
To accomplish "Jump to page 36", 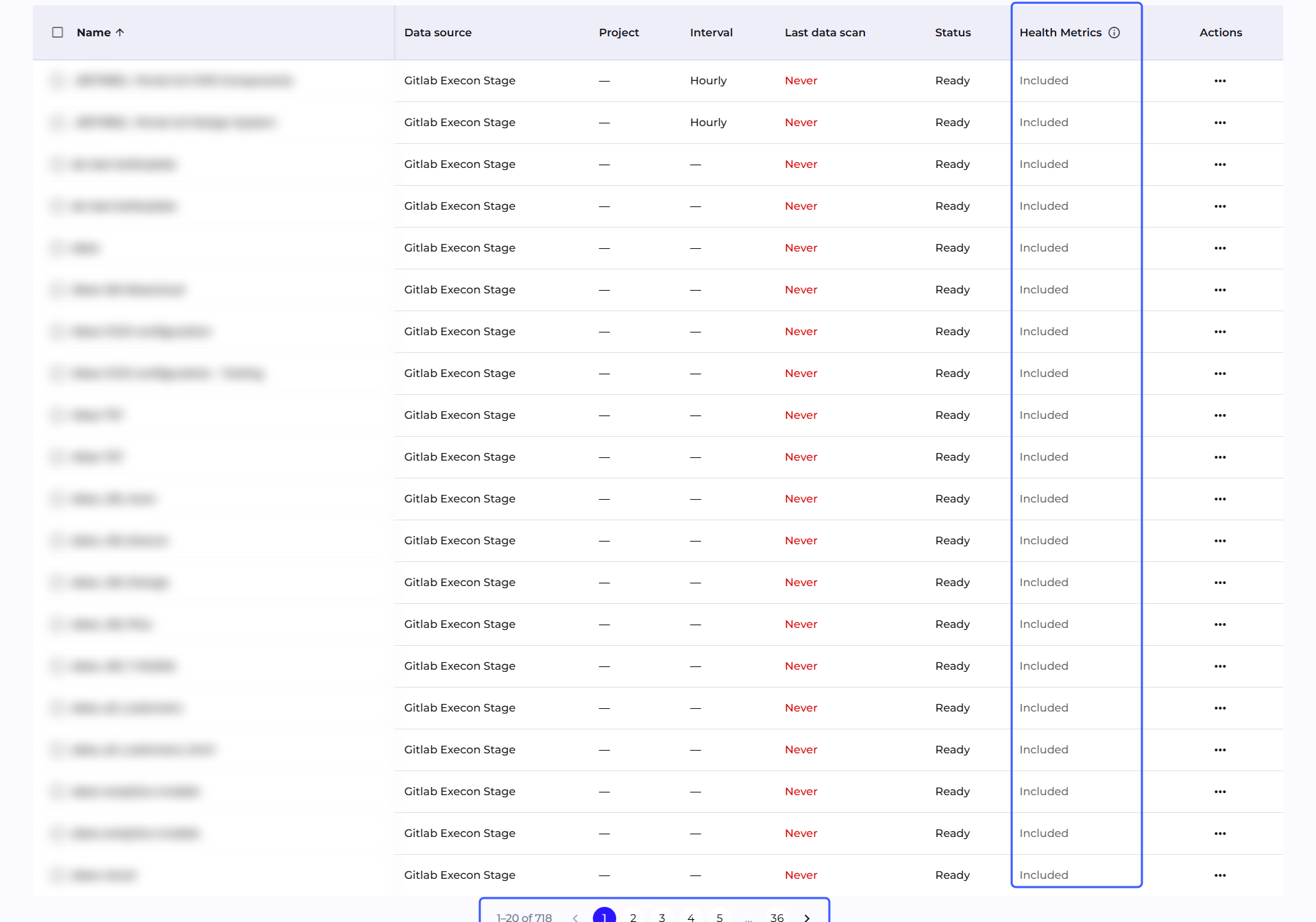I will (x=777, y=918).
